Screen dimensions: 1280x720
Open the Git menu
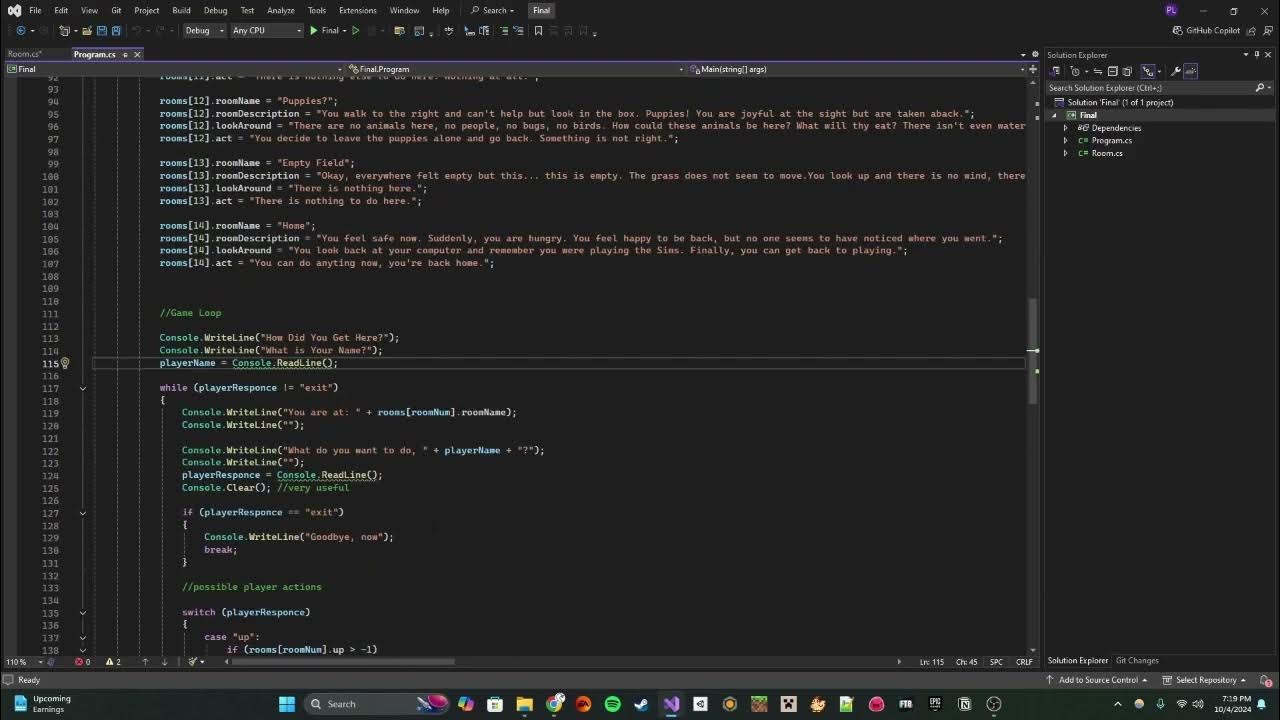click(x=116, y=10)
